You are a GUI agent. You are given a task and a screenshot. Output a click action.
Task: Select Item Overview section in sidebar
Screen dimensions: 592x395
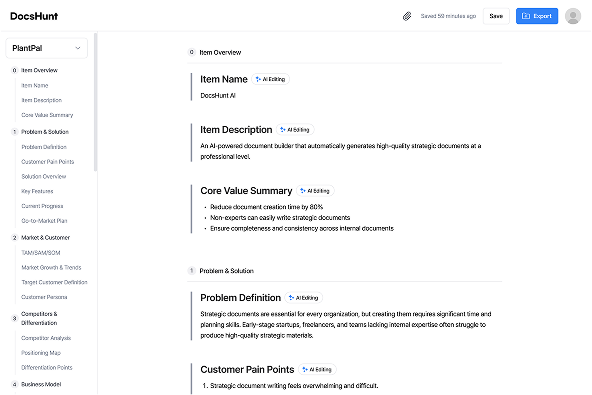point(39,70)
